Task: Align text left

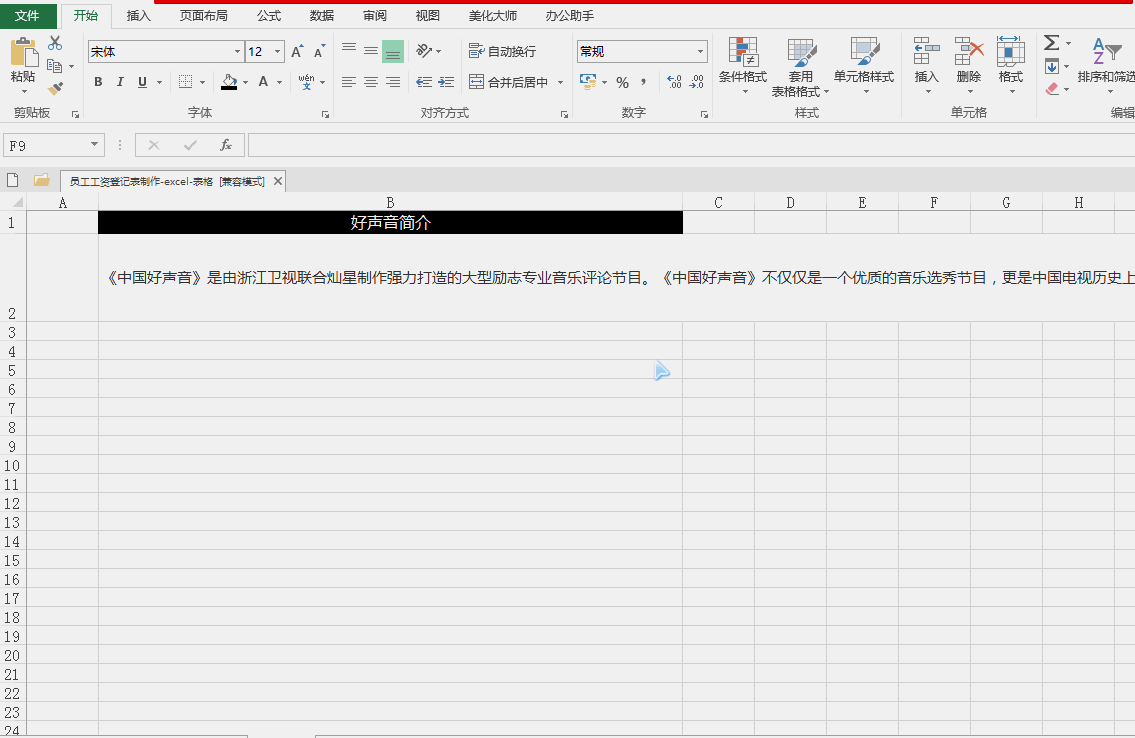Action: [349, 82]
